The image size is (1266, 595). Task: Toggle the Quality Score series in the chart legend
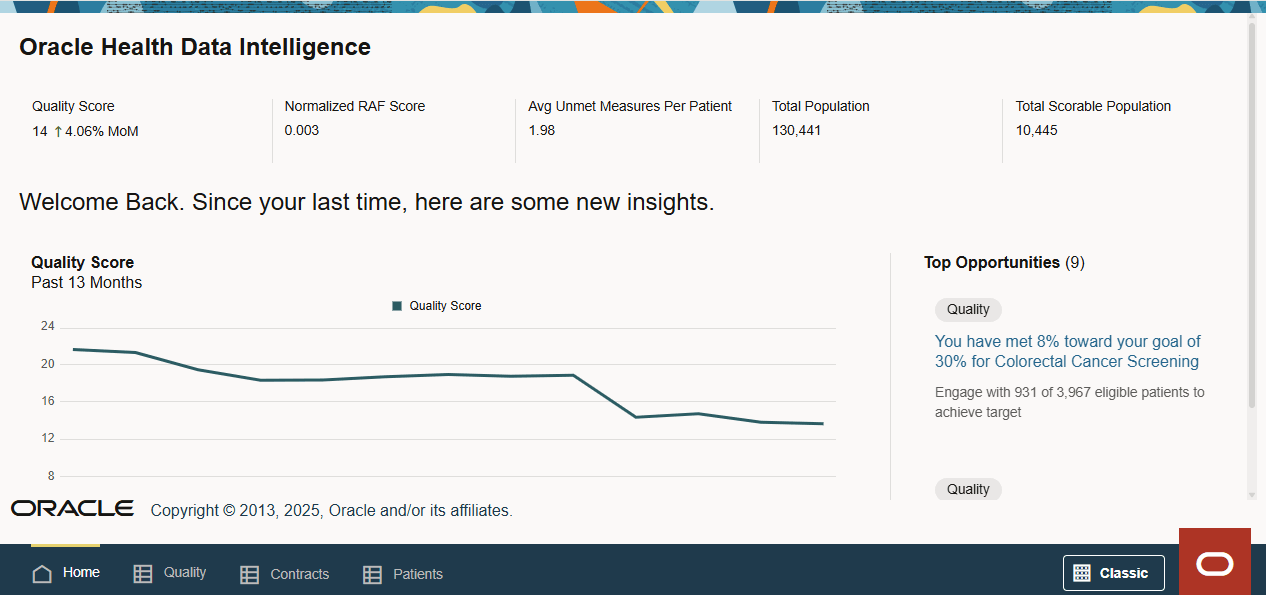tap(435, 305)
